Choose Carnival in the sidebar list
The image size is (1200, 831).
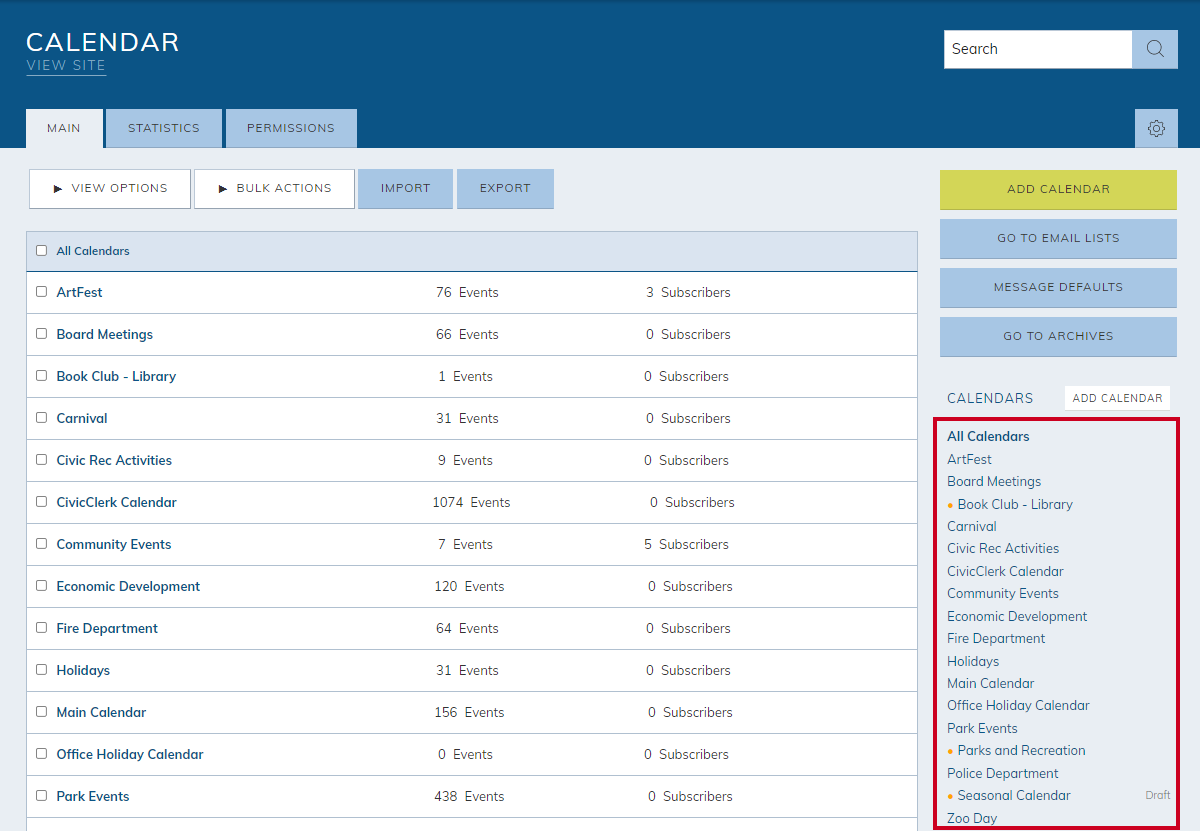[x=972, y=526]
